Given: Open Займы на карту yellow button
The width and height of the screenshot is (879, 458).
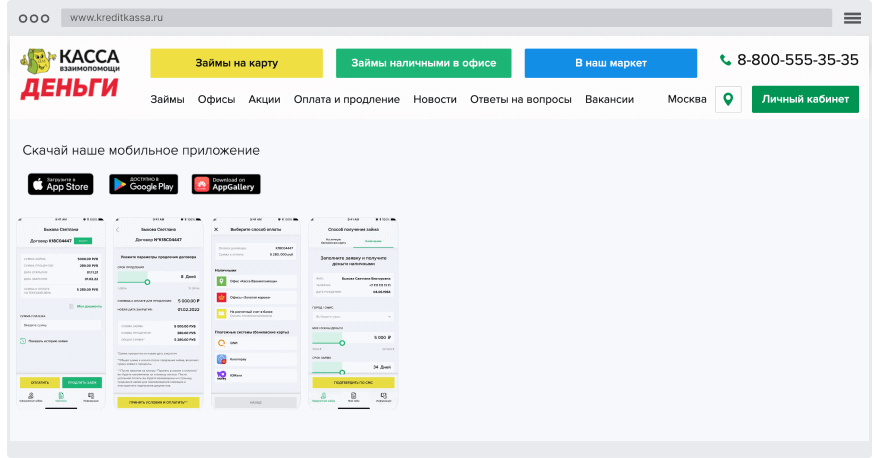Looking at the screenshot, I should (237, 63).
